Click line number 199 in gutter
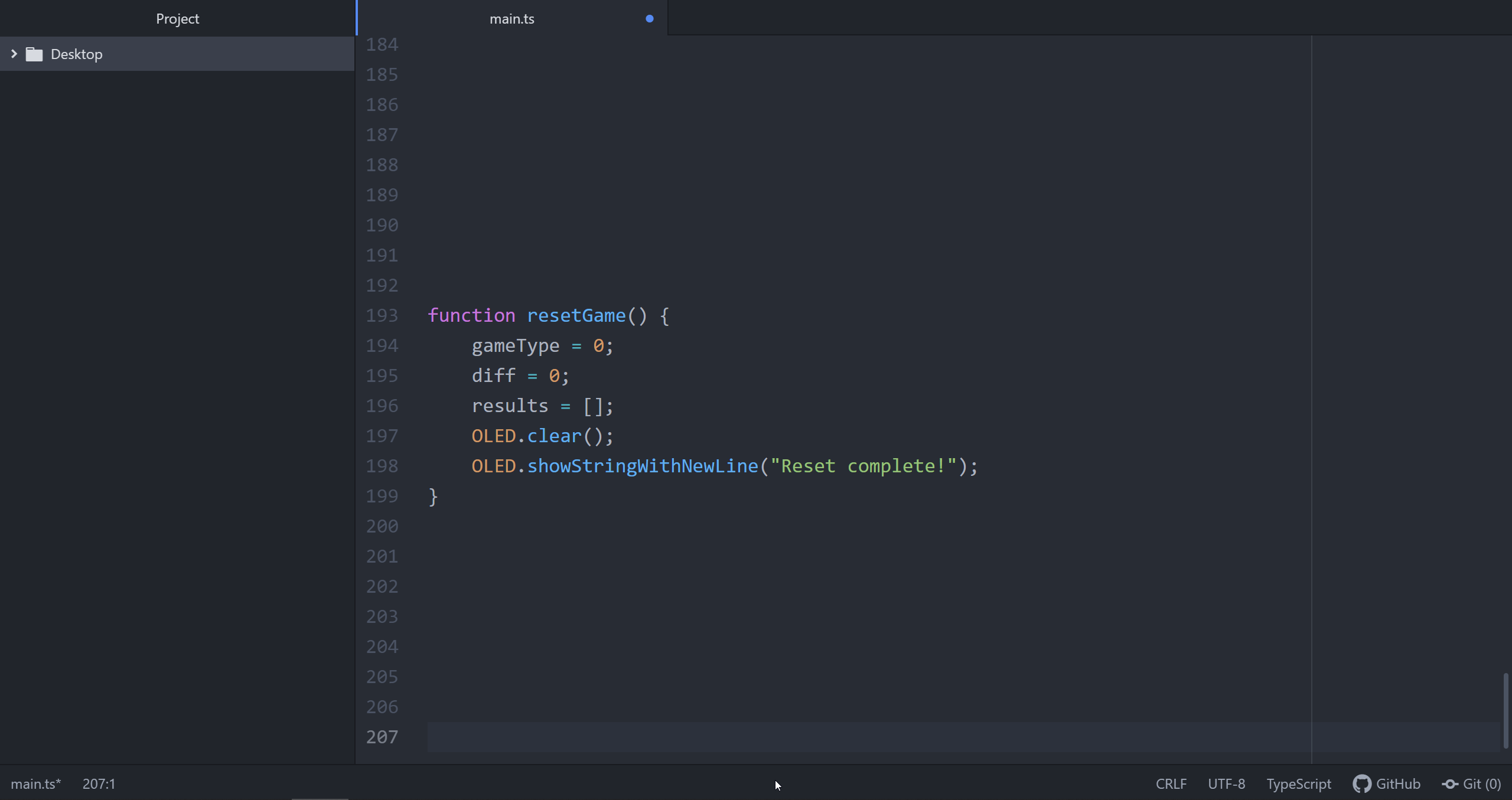The width and height of the screenshot is (1512, 800). click(x=382, y=497)
